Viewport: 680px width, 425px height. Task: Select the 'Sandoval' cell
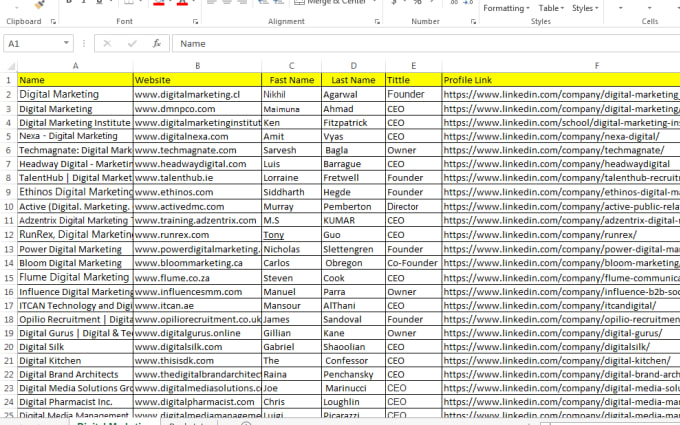pos(353,320)
